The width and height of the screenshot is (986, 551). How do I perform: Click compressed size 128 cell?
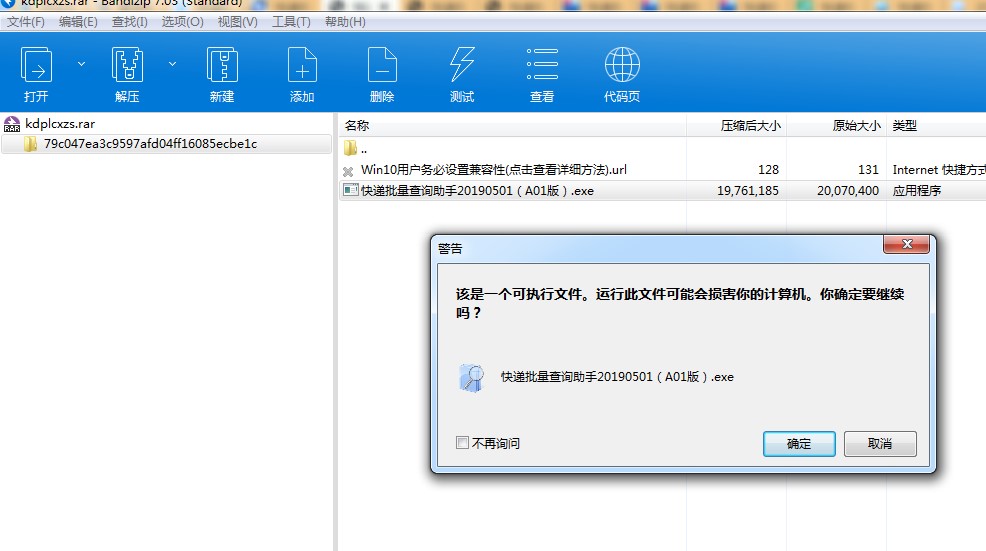tap(768, 170)
